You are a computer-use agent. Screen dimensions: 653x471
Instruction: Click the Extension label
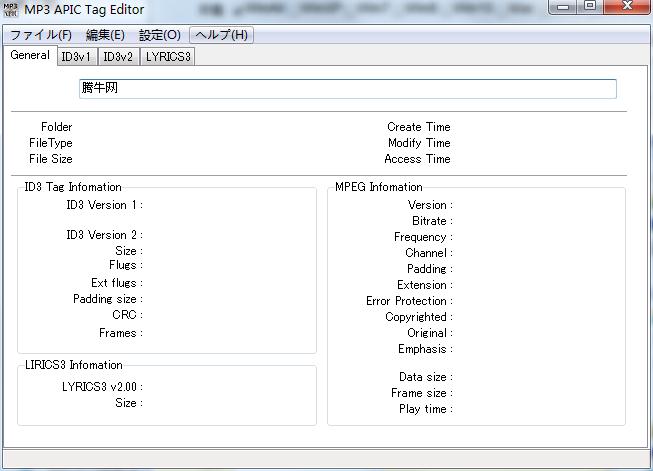pos(425,285)
